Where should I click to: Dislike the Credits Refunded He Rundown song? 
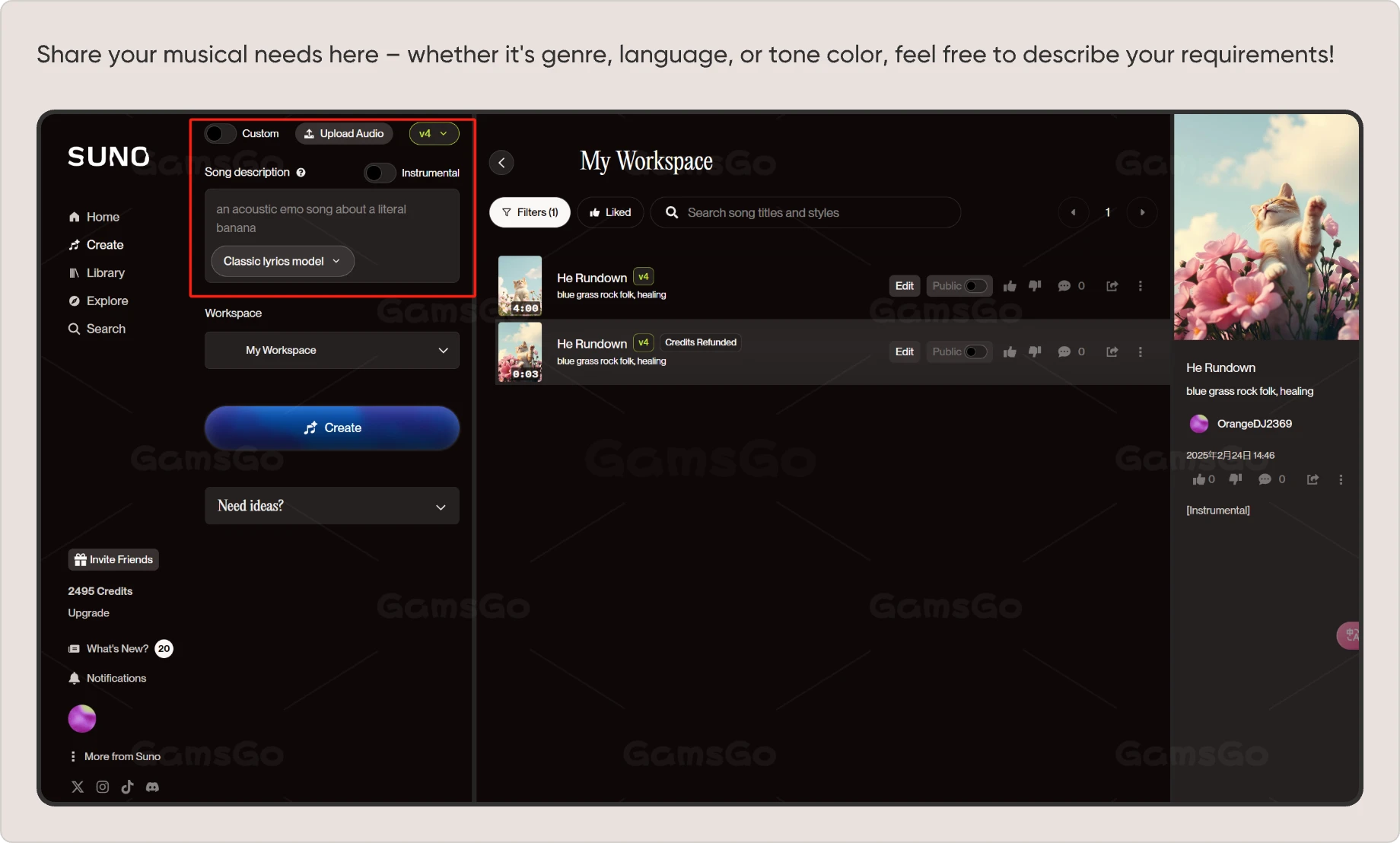1035,352
